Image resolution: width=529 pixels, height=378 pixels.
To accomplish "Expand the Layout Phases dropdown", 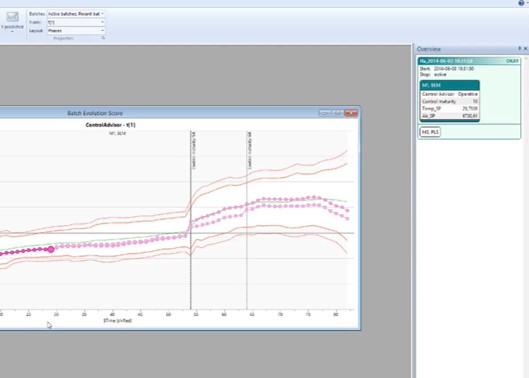I will click(76, 31).
